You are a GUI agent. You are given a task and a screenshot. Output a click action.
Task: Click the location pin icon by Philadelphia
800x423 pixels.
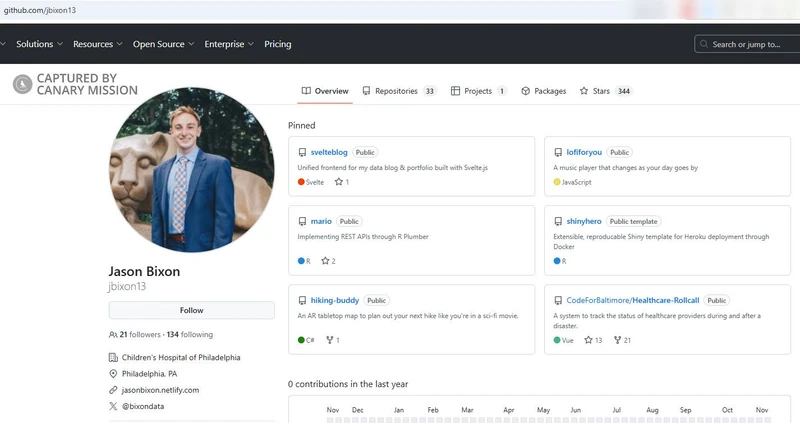113,374
